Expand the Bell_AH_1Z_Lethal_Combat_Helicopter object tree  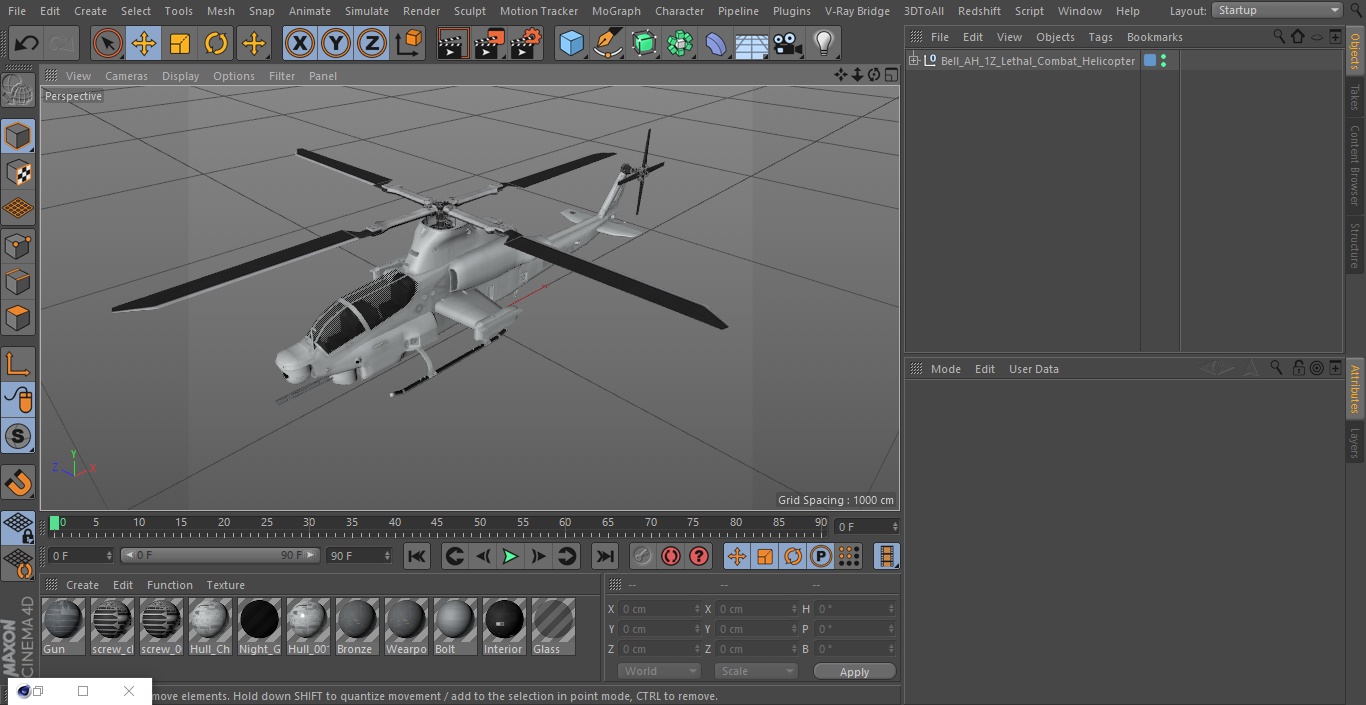(x=914, y=61)
